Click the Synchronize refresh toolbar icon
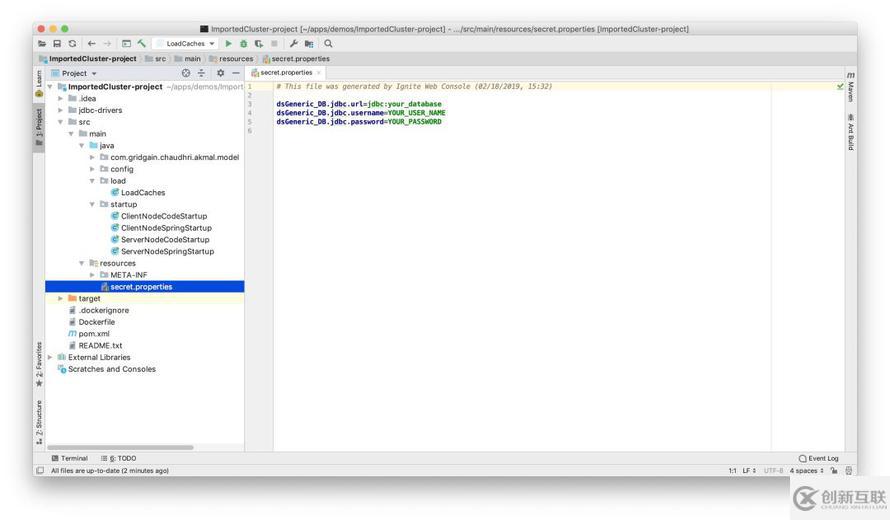 pyautogui.click(x=72, y=44)
